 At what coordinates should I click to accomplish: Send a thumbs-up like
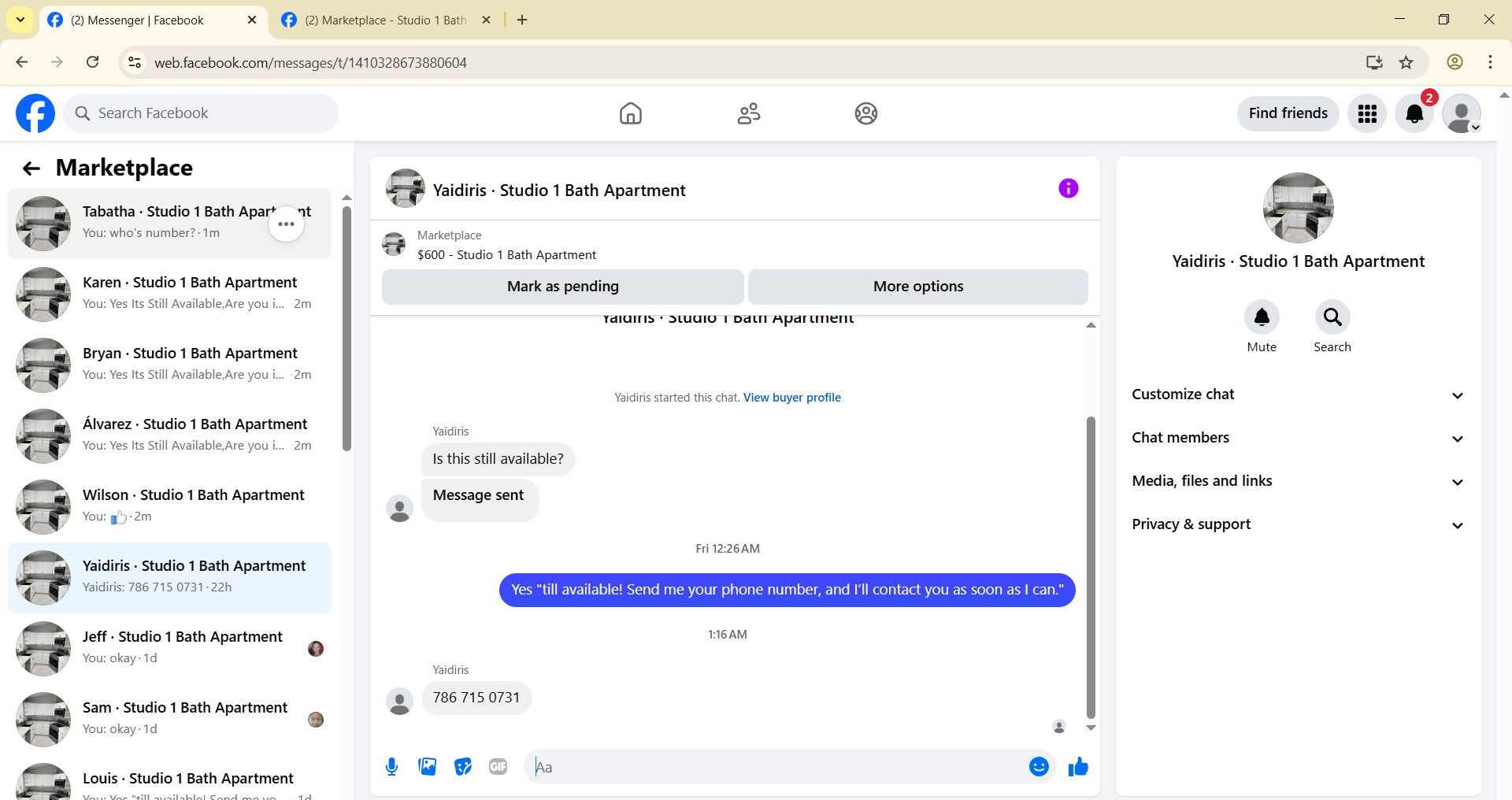[1078, 766]
